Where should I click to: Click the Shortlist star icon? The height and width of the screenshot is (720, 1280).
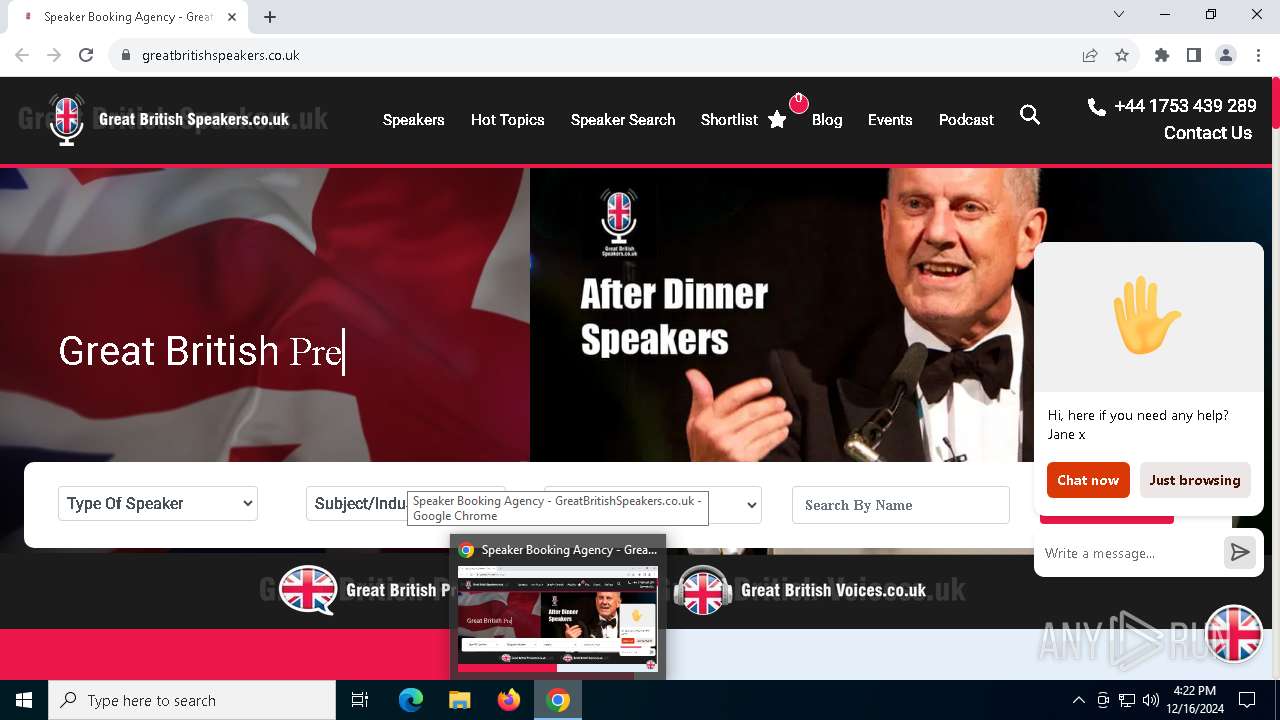click(777, 120)
